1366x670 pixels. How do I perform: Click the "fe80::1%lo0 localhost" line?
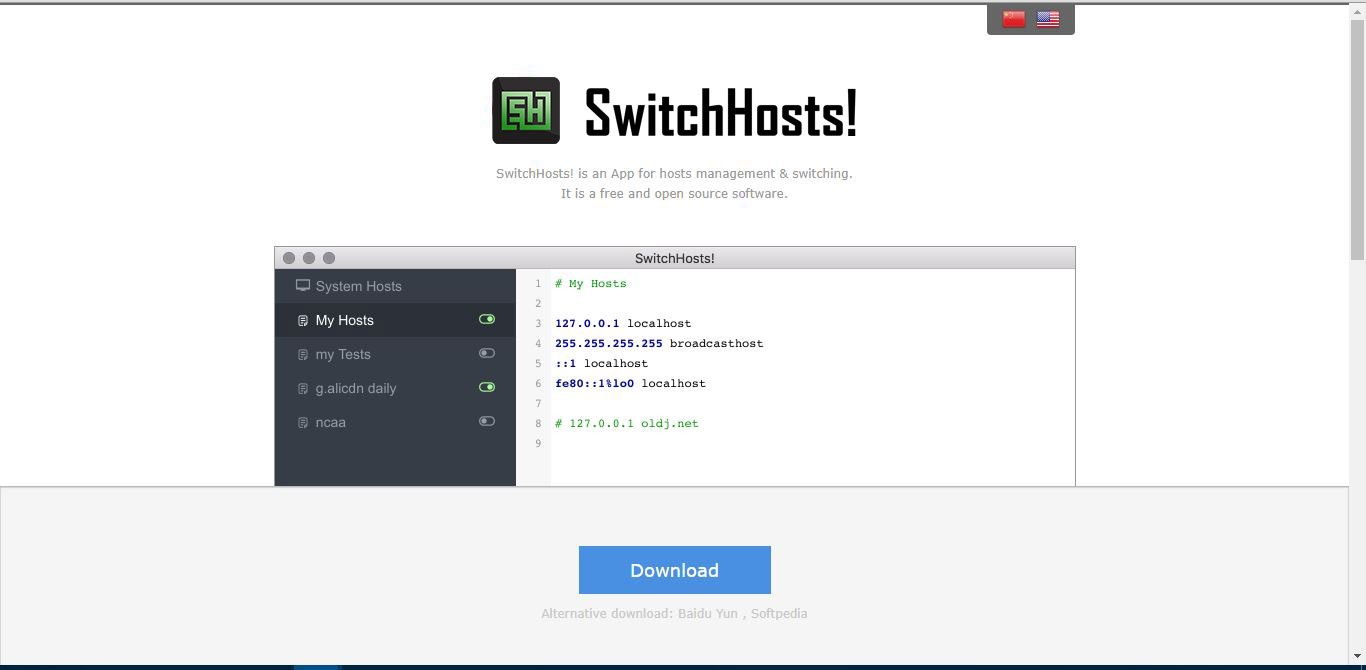point(630,384)
